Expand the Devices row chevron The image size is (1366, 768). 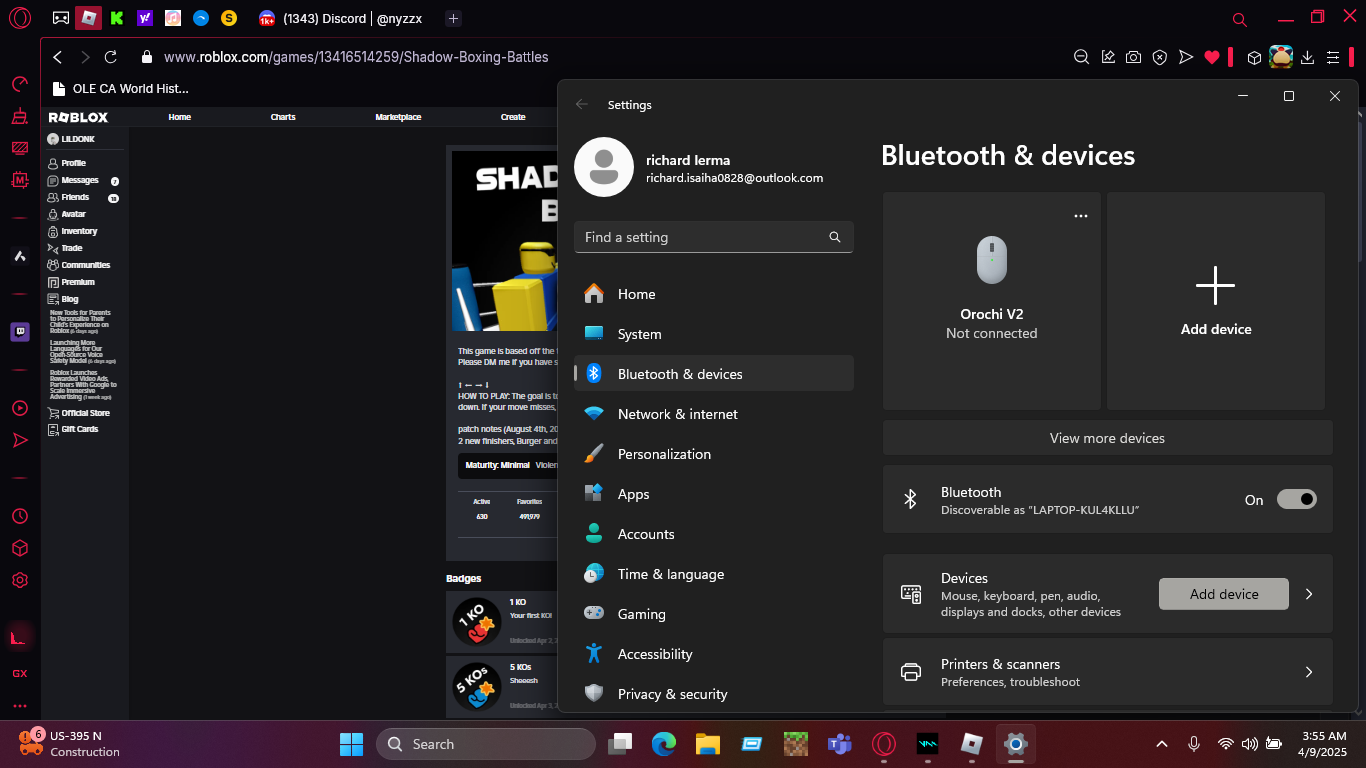pyautogui.click(x=1309, y=594)
